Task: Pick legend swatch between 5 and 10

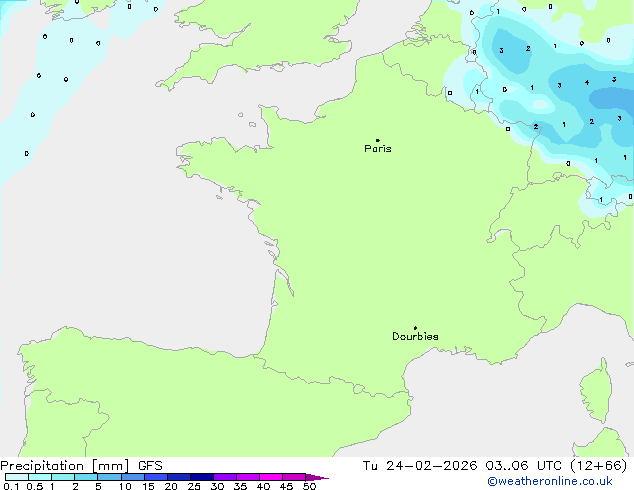Action: coord(109,477)
